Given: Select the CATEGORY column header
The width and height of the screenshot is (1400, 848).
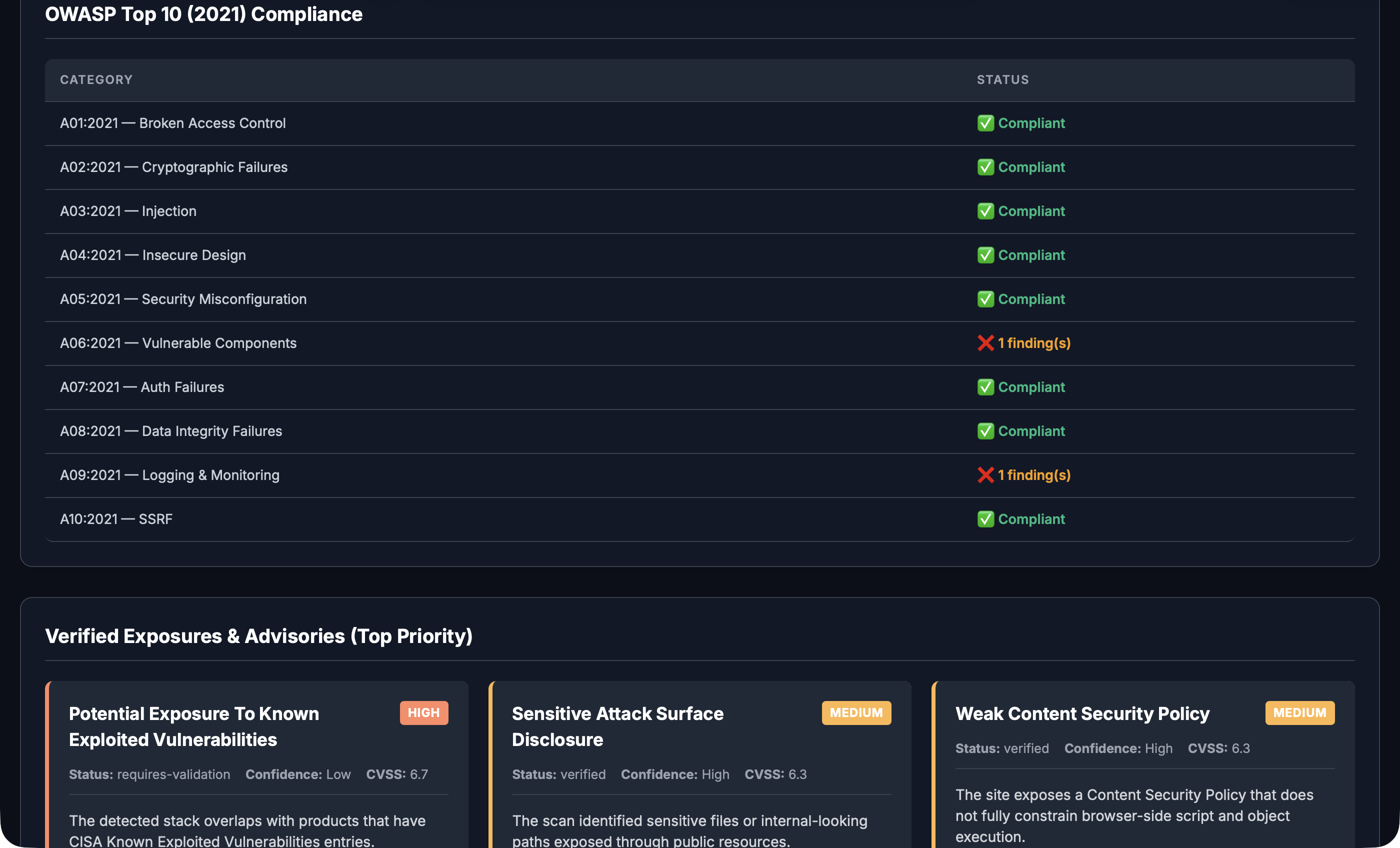Looking at the screenshot, I should (96, 79).
